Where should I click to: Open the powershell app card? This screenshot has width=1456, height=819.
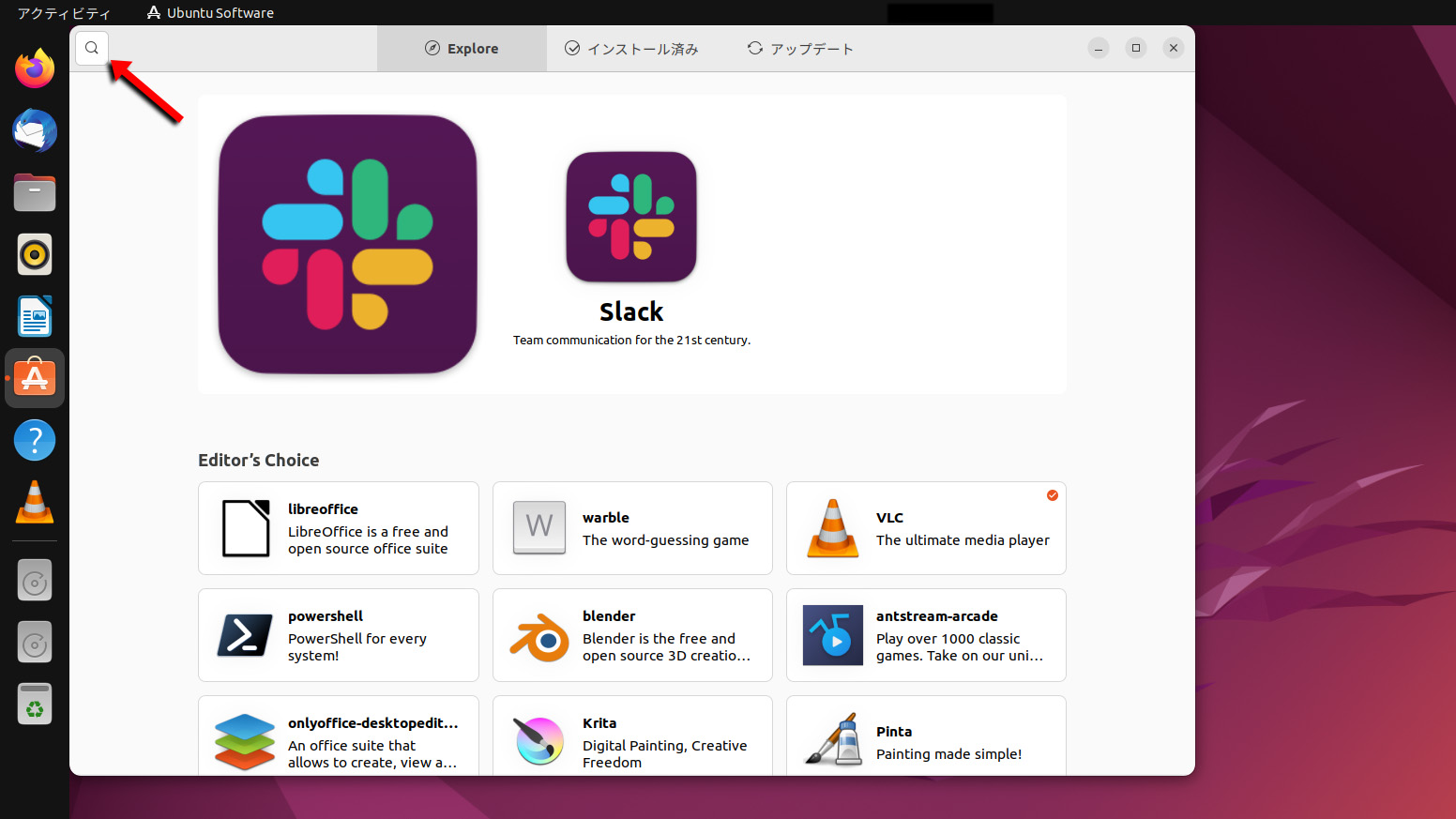click(x=339, y=635)
